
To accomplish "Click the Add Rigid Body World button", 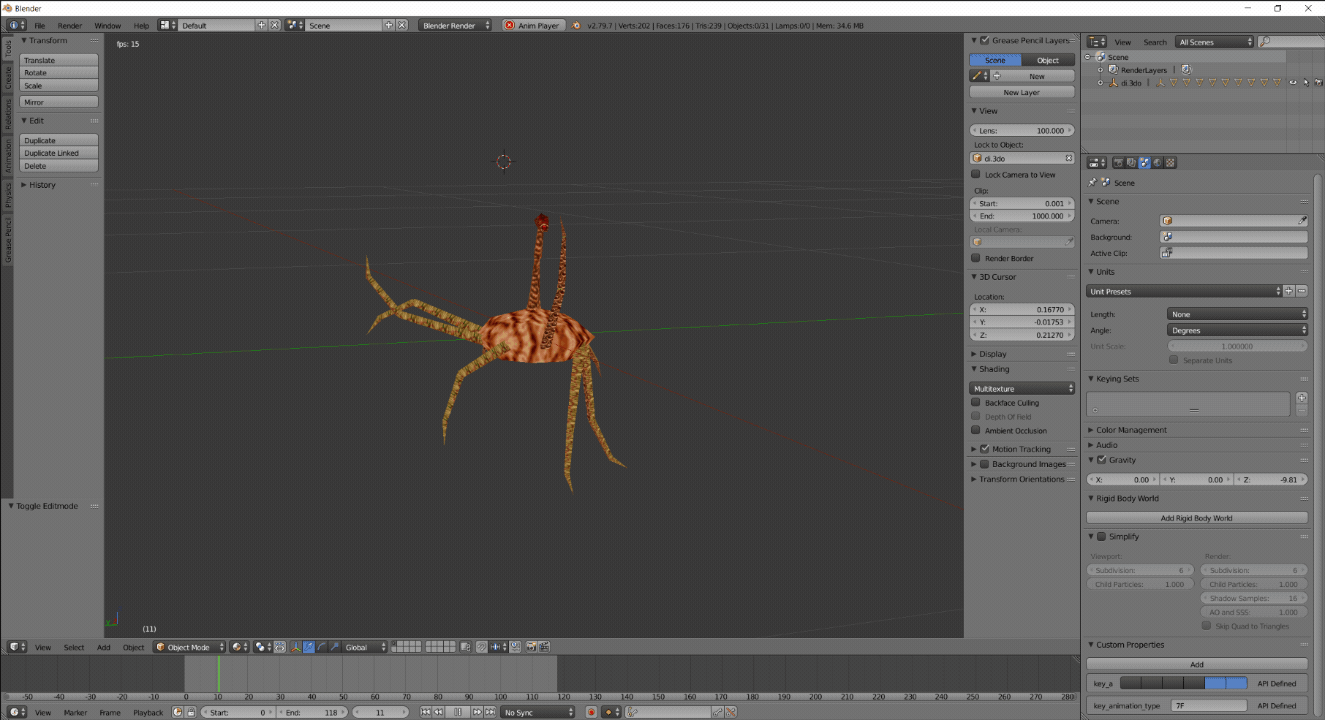I will click(1196, 518).
